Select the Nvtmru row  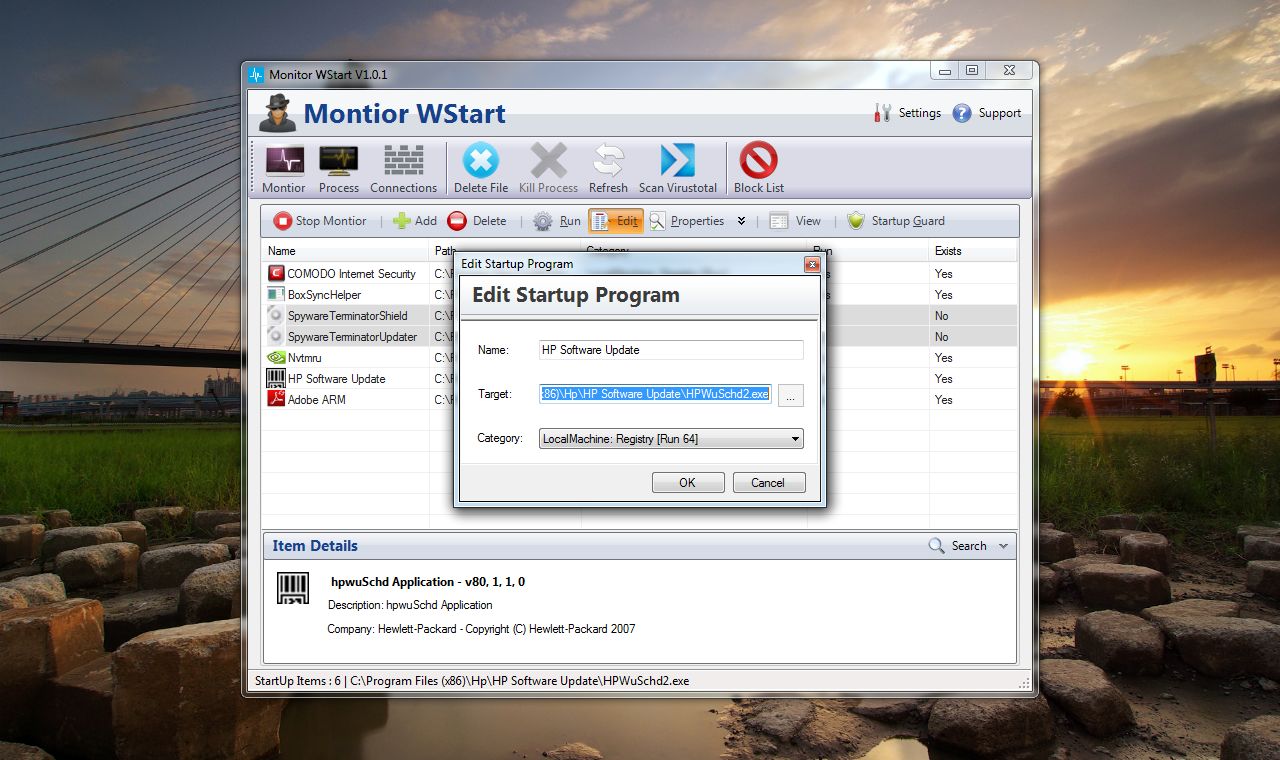(x=639, y=357)
